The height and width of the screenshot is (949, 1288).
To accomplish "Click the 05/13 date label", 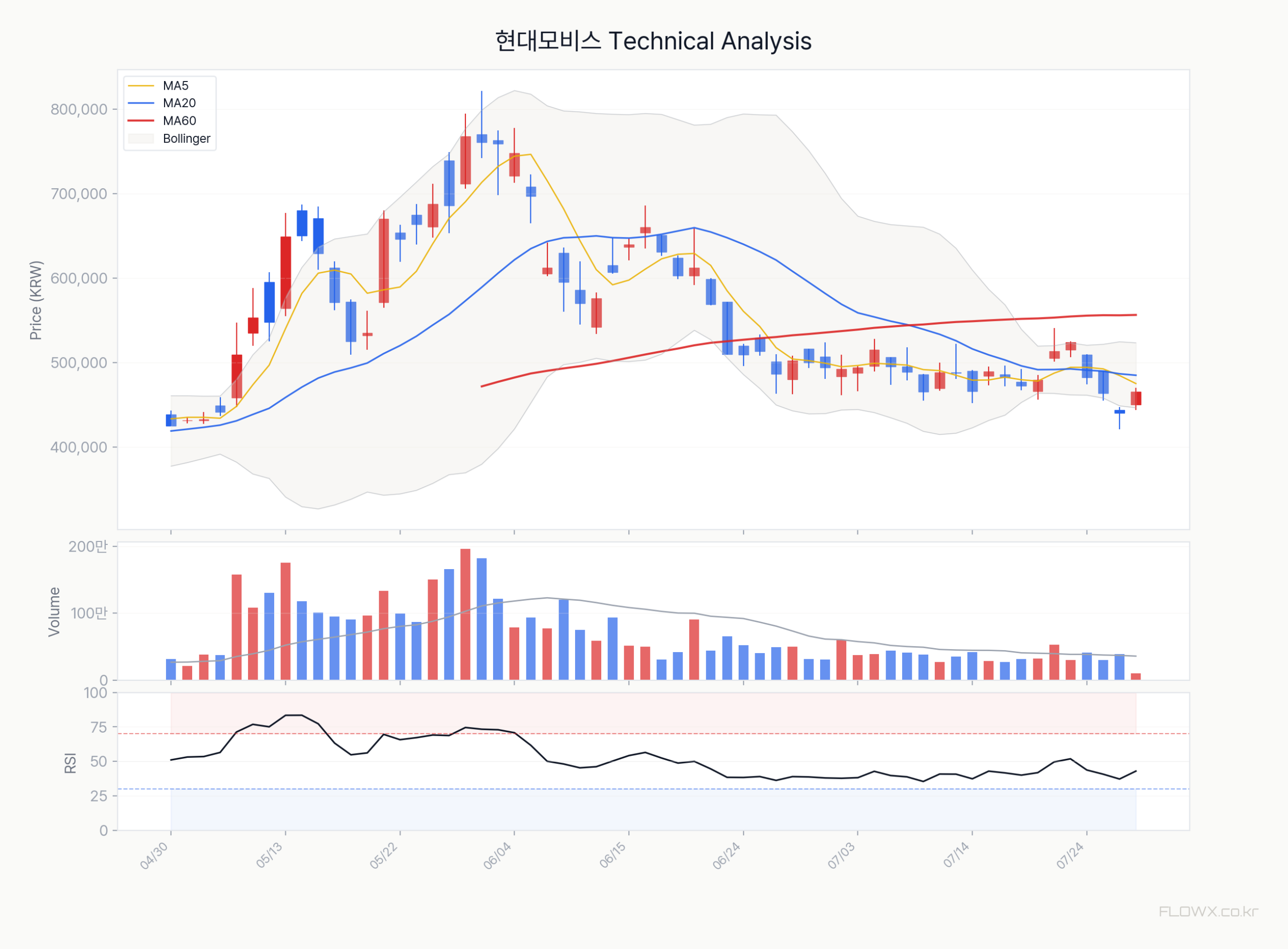I will coord(269,855).
